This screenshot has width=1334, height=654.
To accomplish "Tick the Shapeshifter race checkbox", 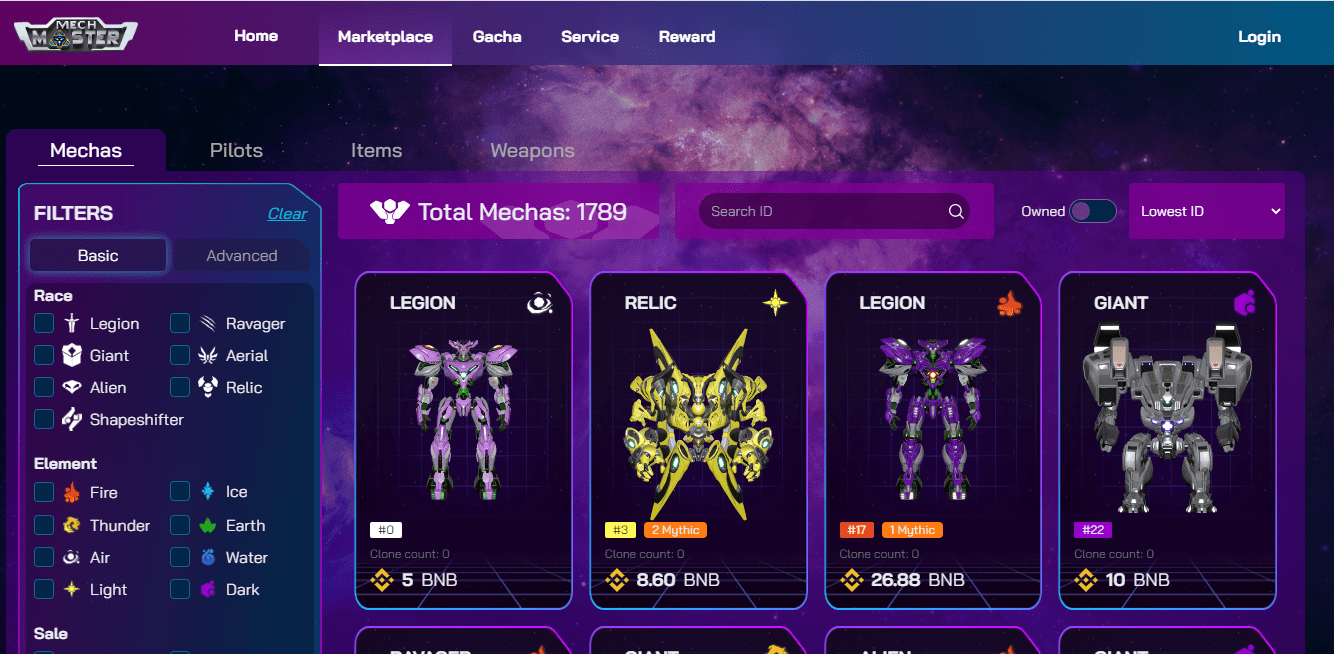I will tap(44, 419).
